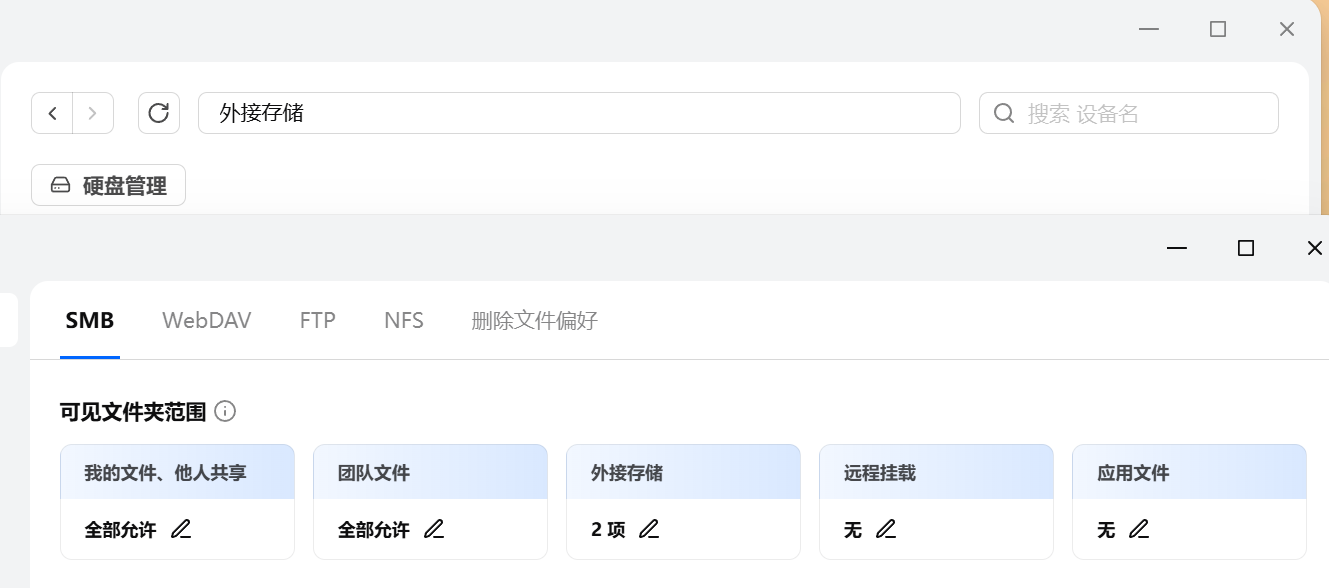Viewport: 1329px width, 588px height.
Task: Click the address bar showing 外接存储
Action: click(580, 113)
